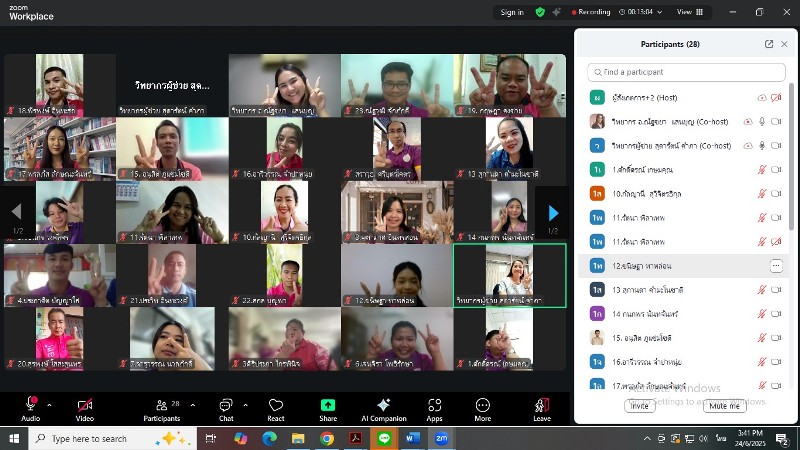The image size is (800, 450).
Task: Select the video tile labeled 4
Action: coord(60,276)
